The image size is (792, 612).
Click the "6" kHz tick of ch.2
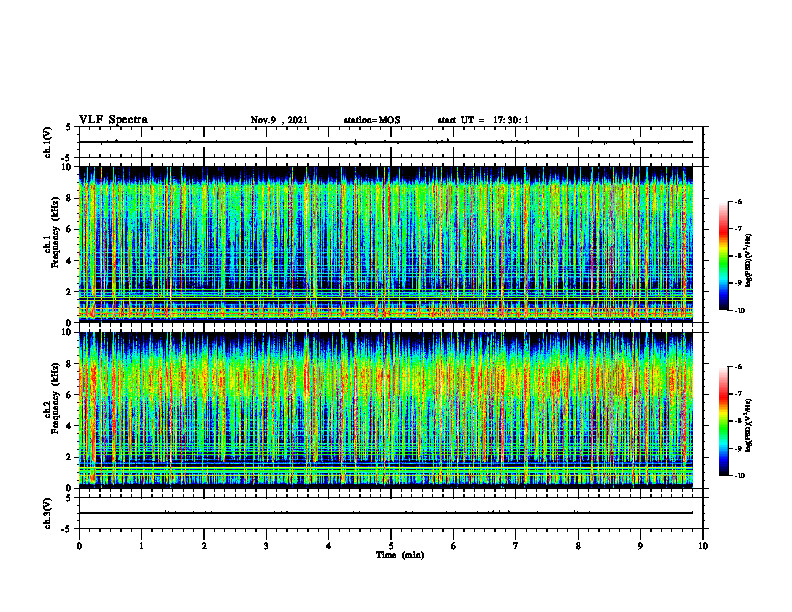70,395
